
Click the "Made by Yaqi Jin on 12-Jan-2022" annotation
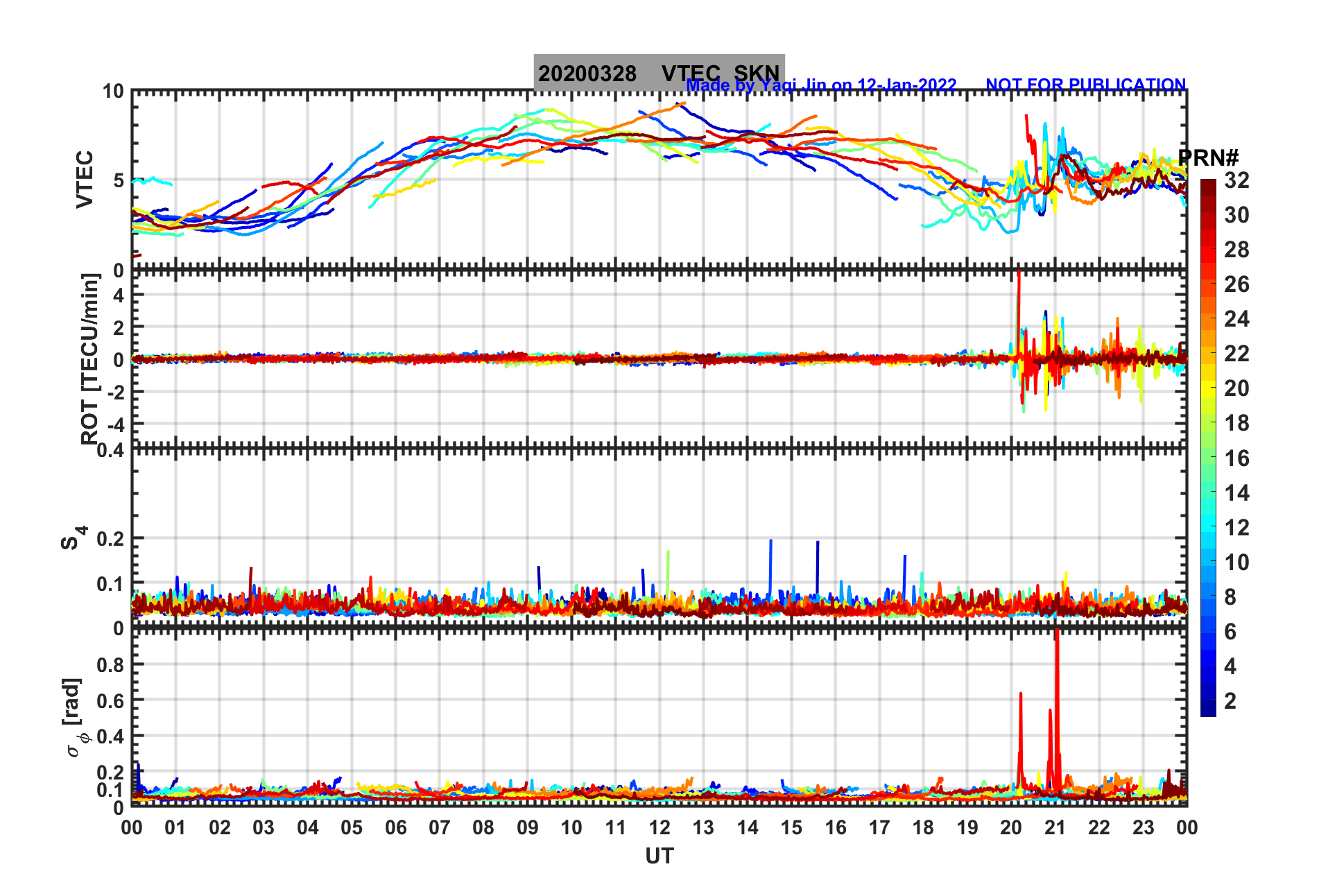pyautogui.click(x=822, y=85)
